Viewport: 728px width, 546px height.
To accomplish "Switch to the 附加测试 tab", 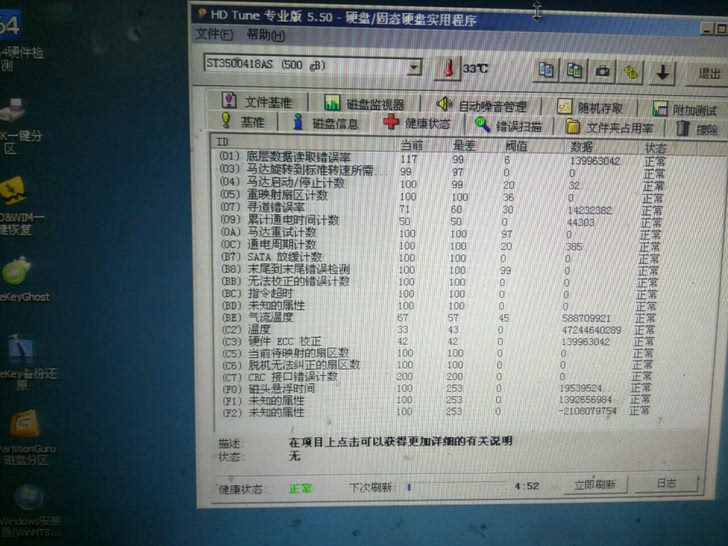I will pos(685,109).
